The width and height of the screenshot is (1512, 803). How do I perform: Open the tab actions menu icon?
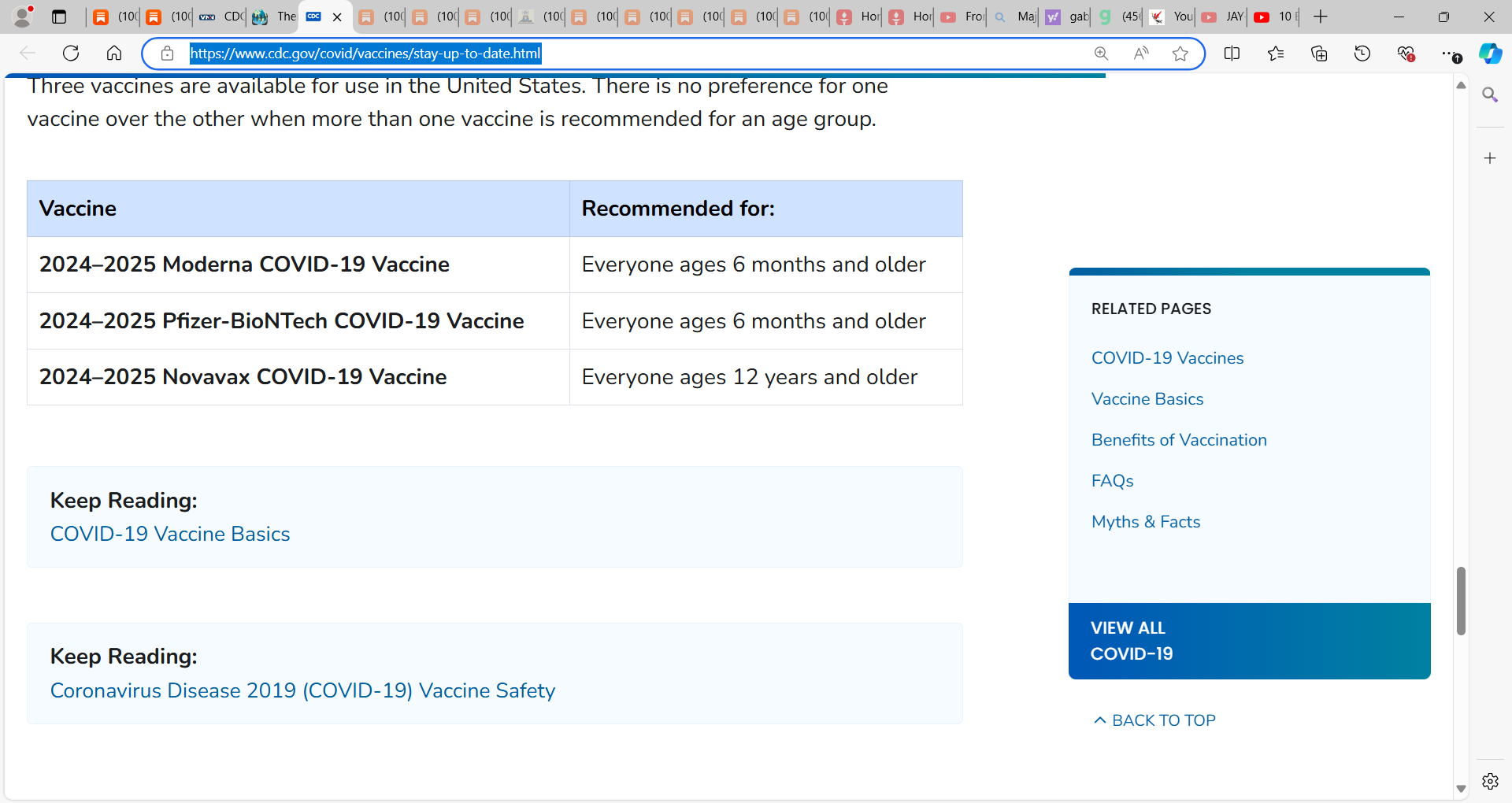coord(59,17)
